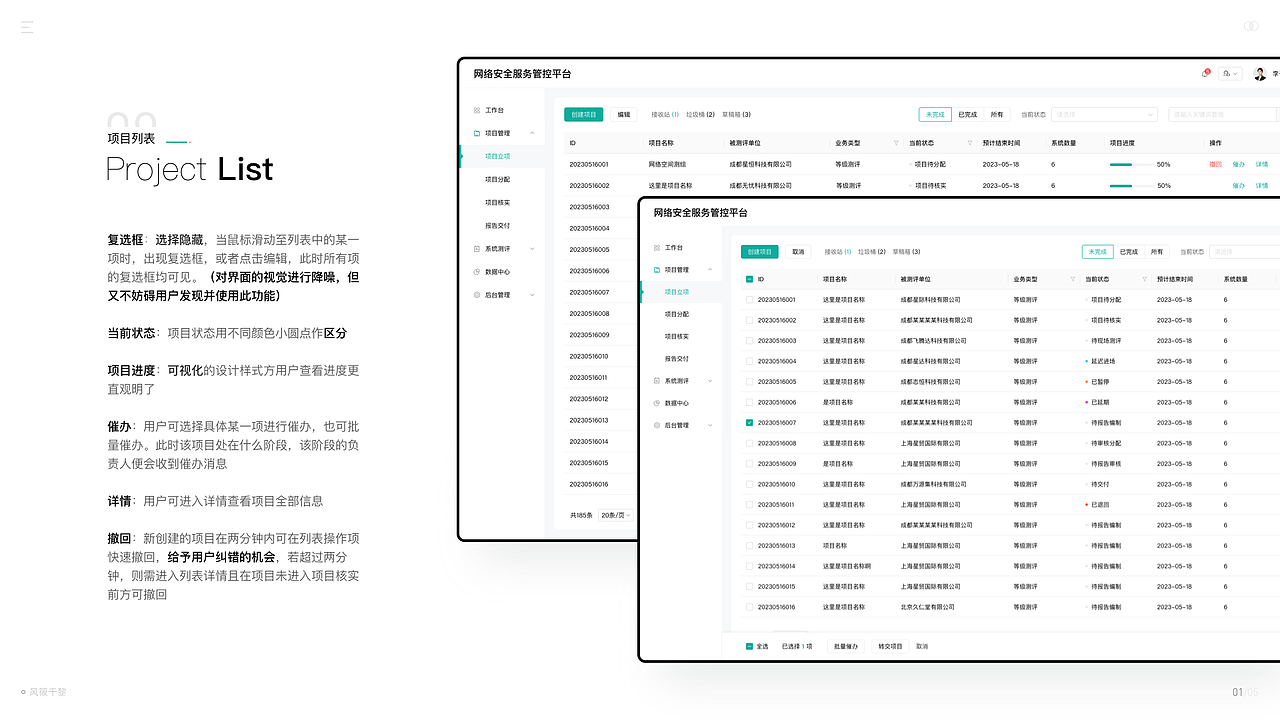The width and height of the screenshot is (1280, 720).
Task: Check the box for row 20230516016
Action: coord(750,607)
